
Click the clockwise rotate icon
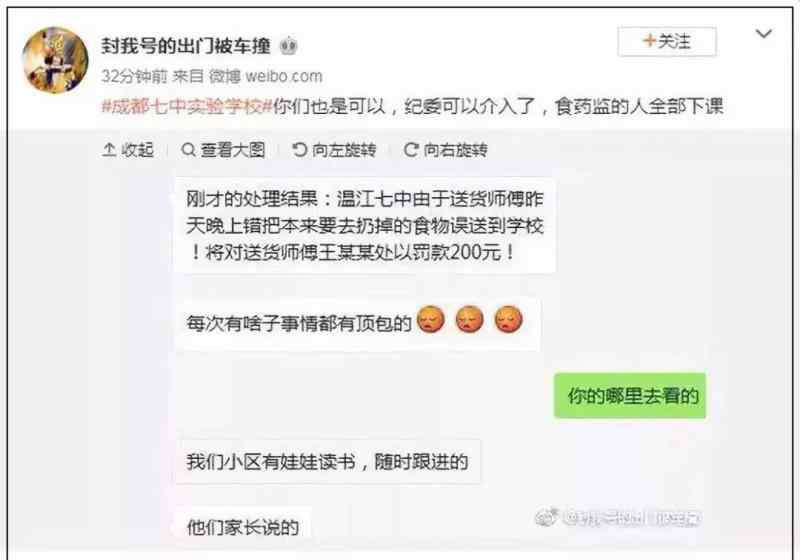pyautogui.click(x=411, y=150)
